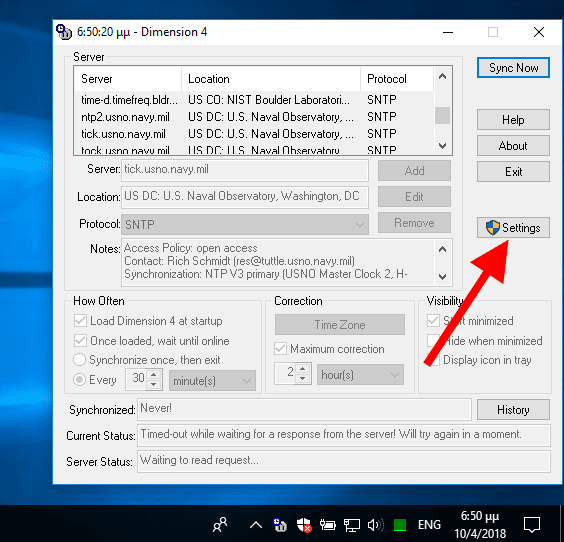Click server list scroll up arrow
Screen dimensions: 564x542
click(442, 76)
